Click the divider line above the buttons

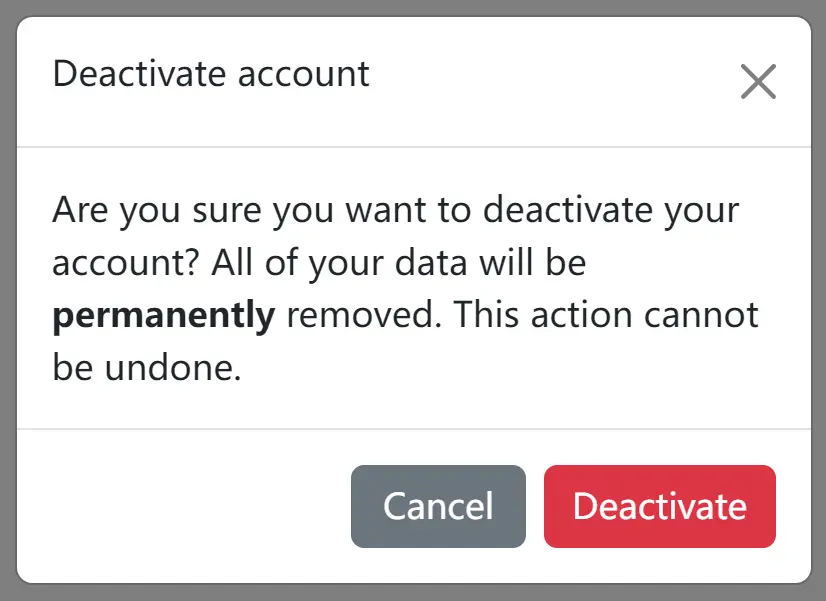tap(414, 429)
